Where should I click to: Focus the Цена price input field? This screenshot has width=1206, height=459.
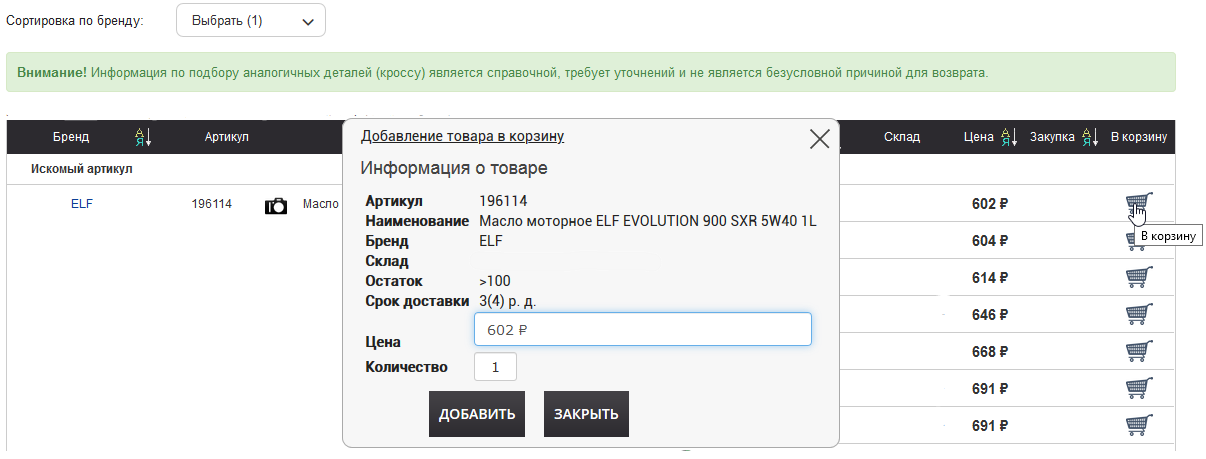coord(642,330)
